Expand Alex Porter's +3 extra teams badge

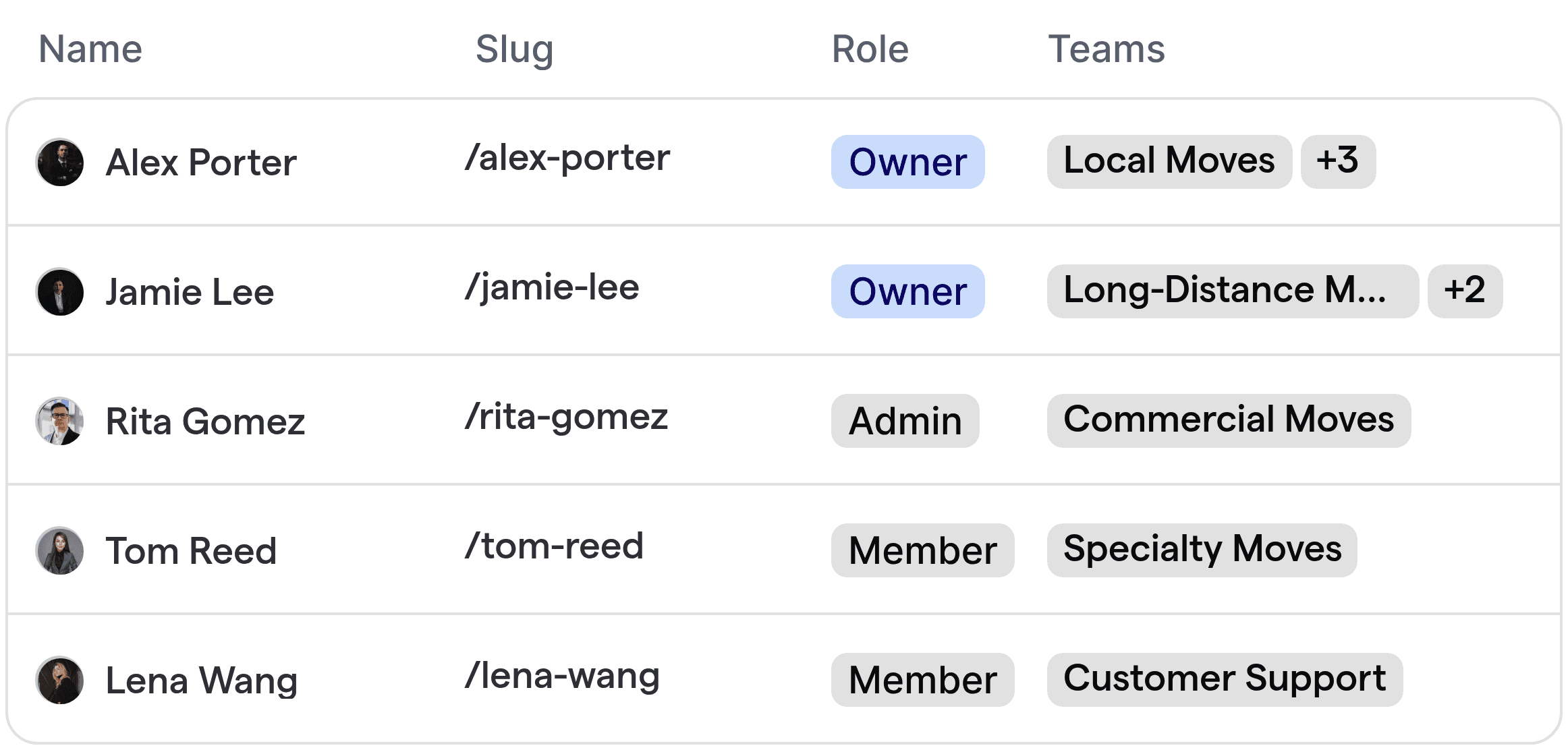tap(1339, 161)
